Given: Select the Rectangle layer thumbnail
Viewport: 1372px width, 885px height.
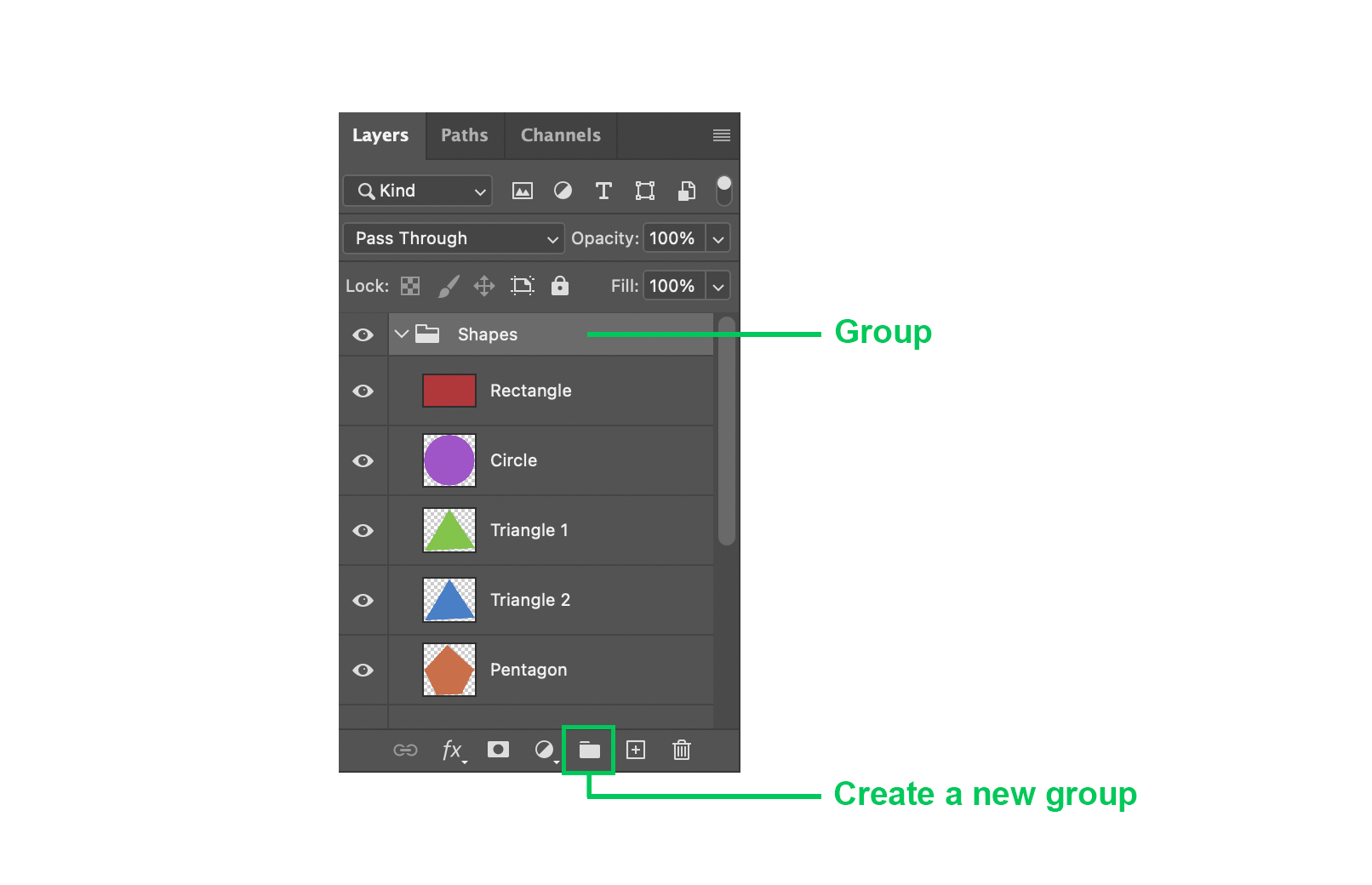Looking at the screenshot, I should (x=449, y=391).
